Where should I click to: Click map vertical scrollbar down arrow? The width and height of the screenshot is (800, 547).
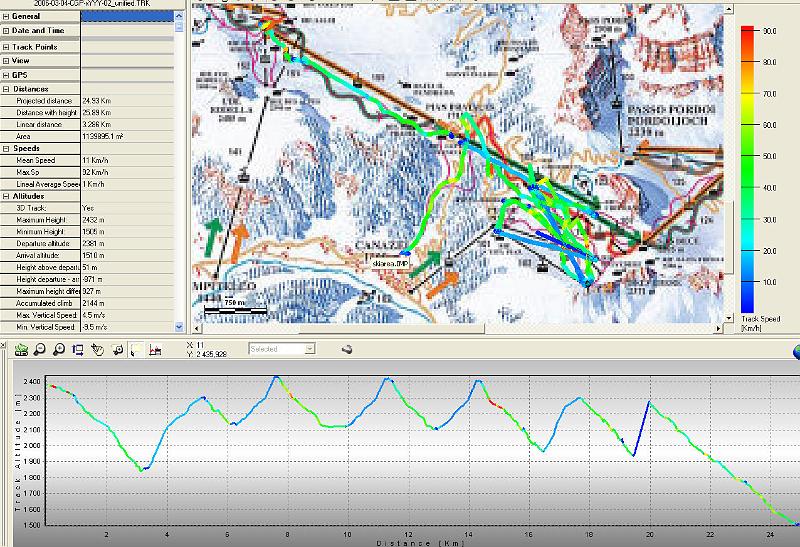(729, 318)
